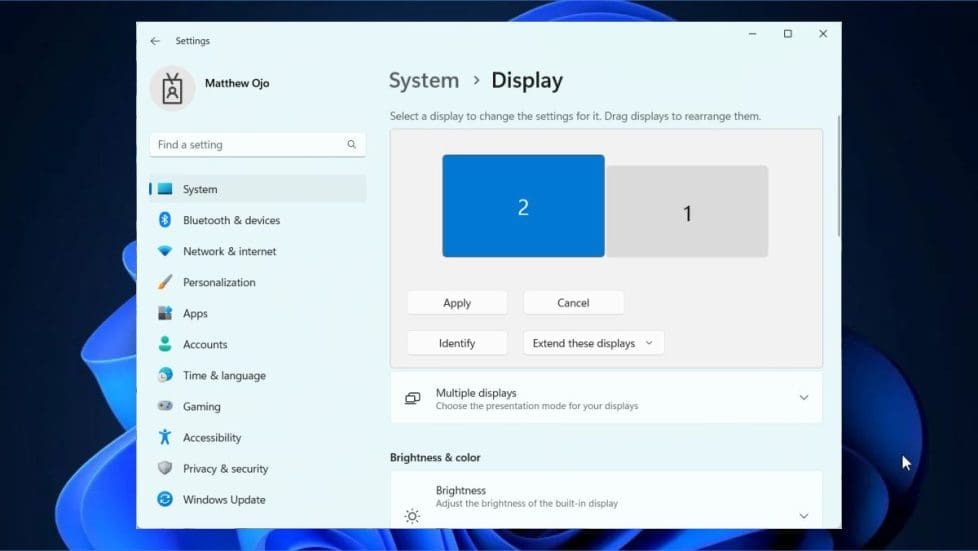The height and width of the screenshot is (551, 978).
Task: Click the Privacy & security shield icon
Action: [x=165, y=468]
